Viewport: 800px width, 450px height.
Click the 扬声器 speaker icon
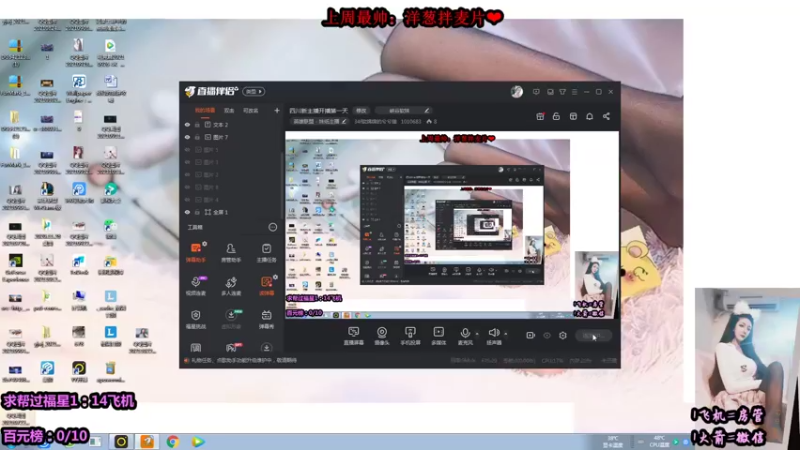click(493, 333)
